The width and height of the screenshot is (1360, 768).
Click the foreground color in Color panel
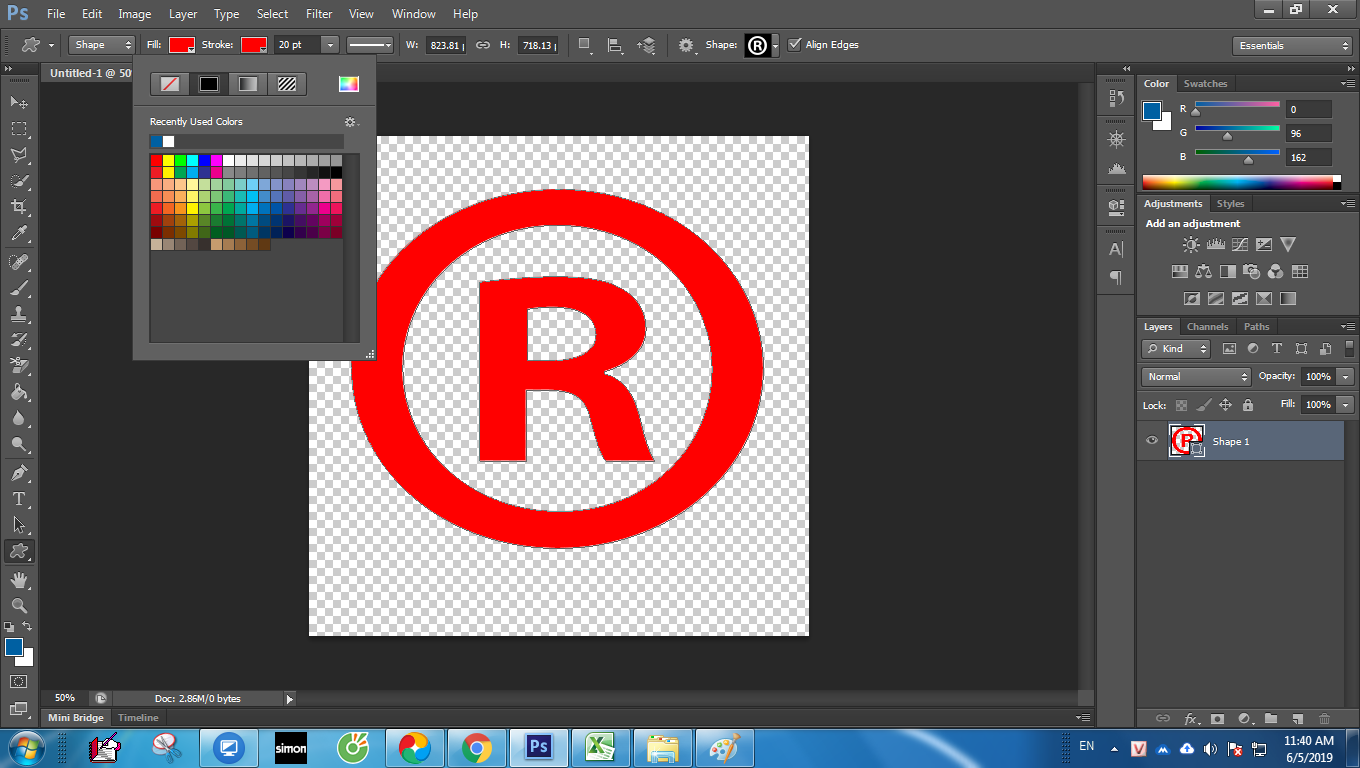[x=1152, y=110]
